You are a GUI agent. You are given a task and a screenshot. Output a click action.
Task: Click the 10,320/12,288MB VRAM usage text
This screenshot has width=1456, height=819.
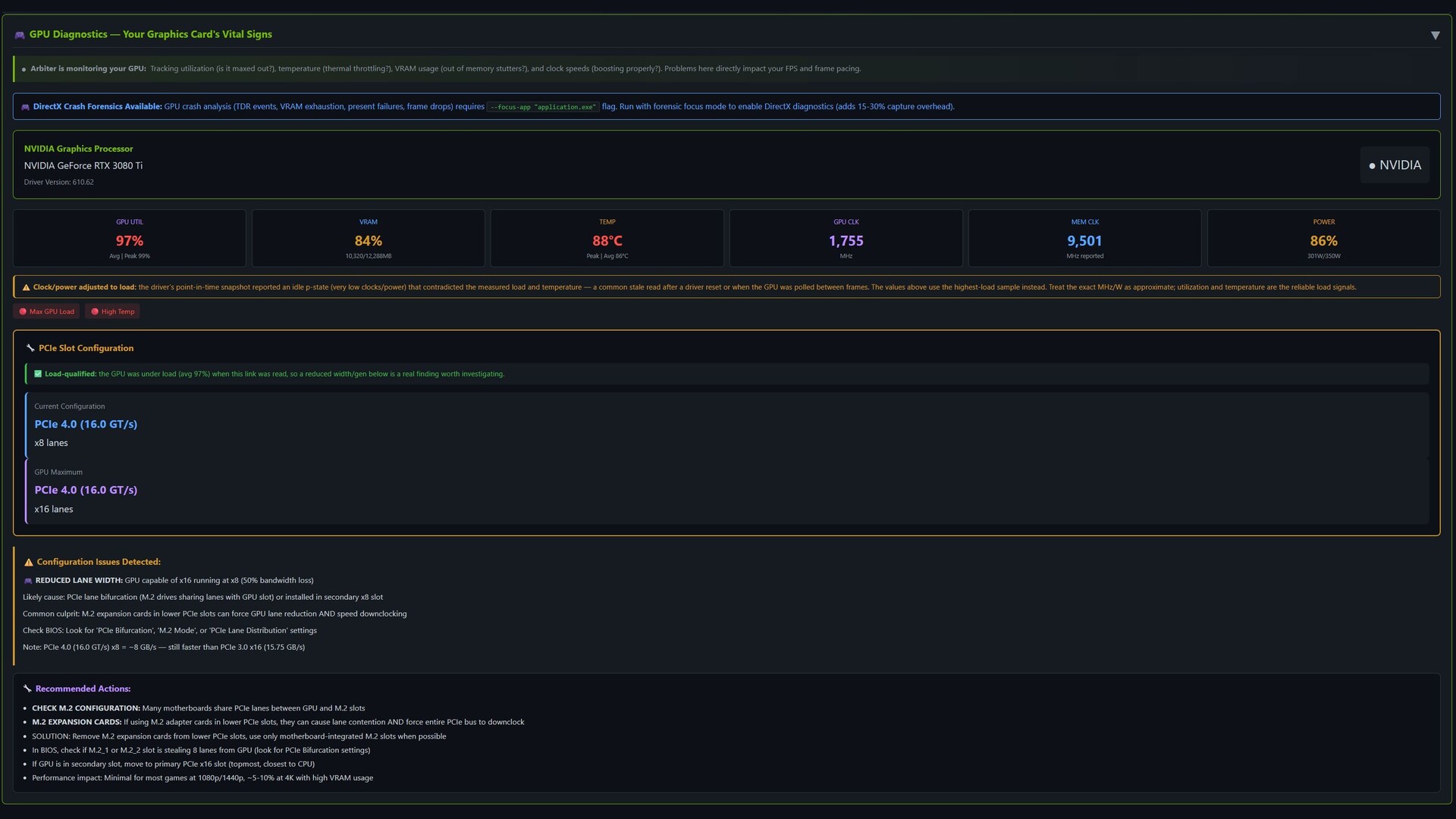369,256
